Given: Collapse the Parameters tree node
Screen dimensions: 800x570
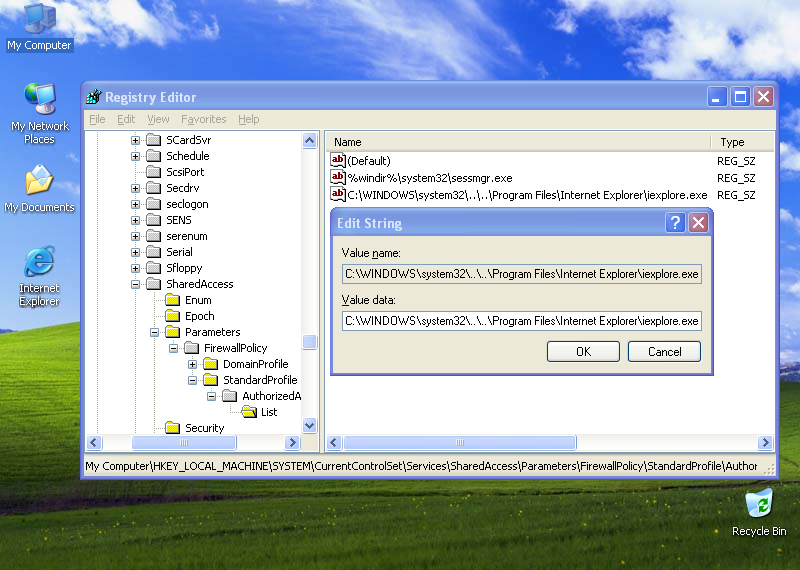Looking at the screenshot, I should (154, 332).
